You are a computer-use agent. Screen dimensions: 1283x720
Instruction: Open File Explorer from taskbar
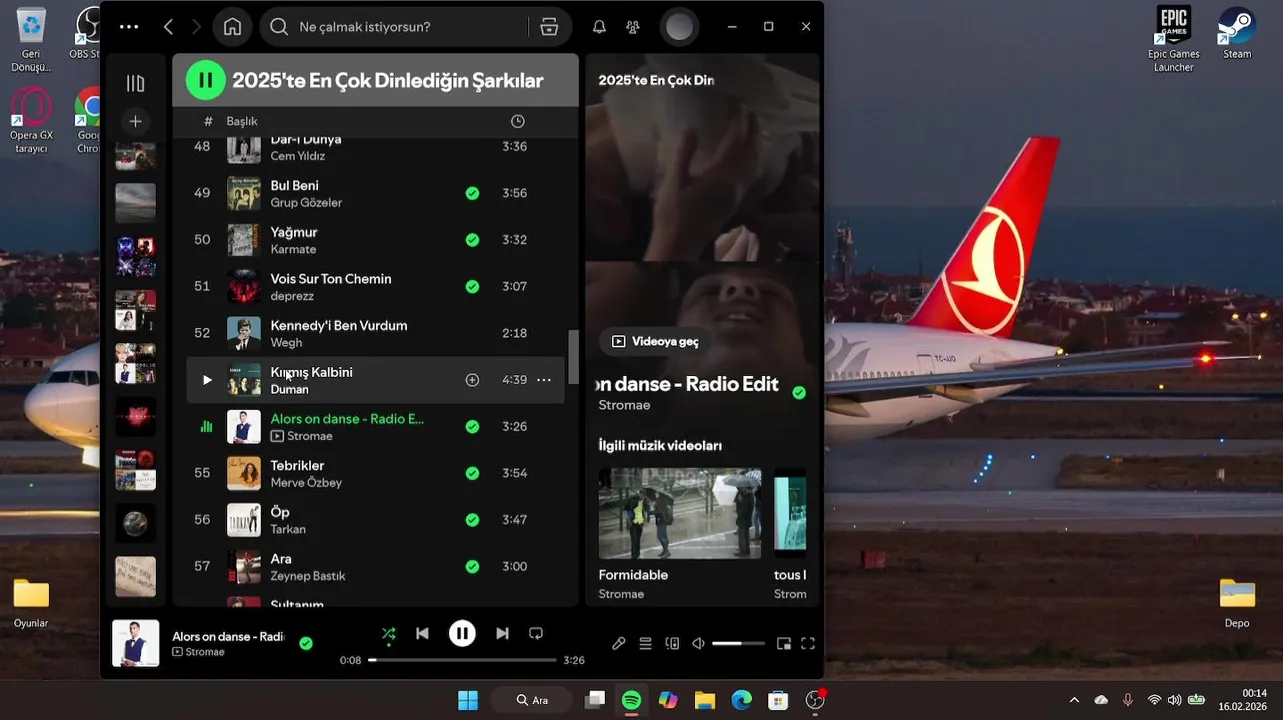(x=705, y=700)
